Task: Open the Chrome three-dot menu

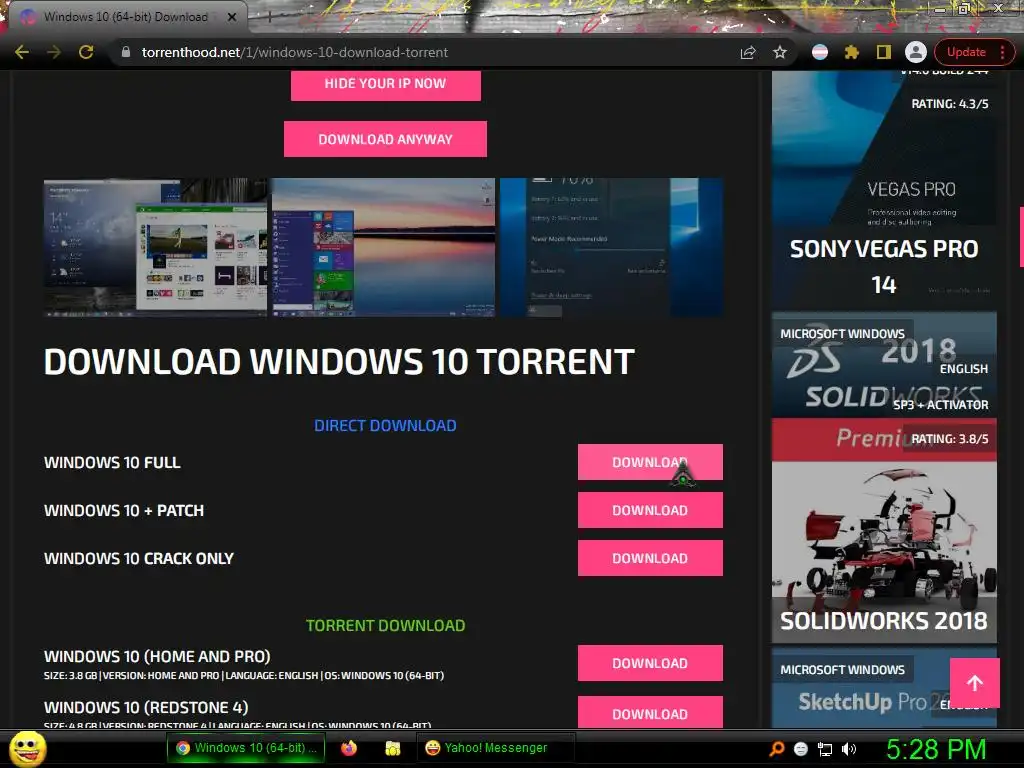Action: 1002,52
